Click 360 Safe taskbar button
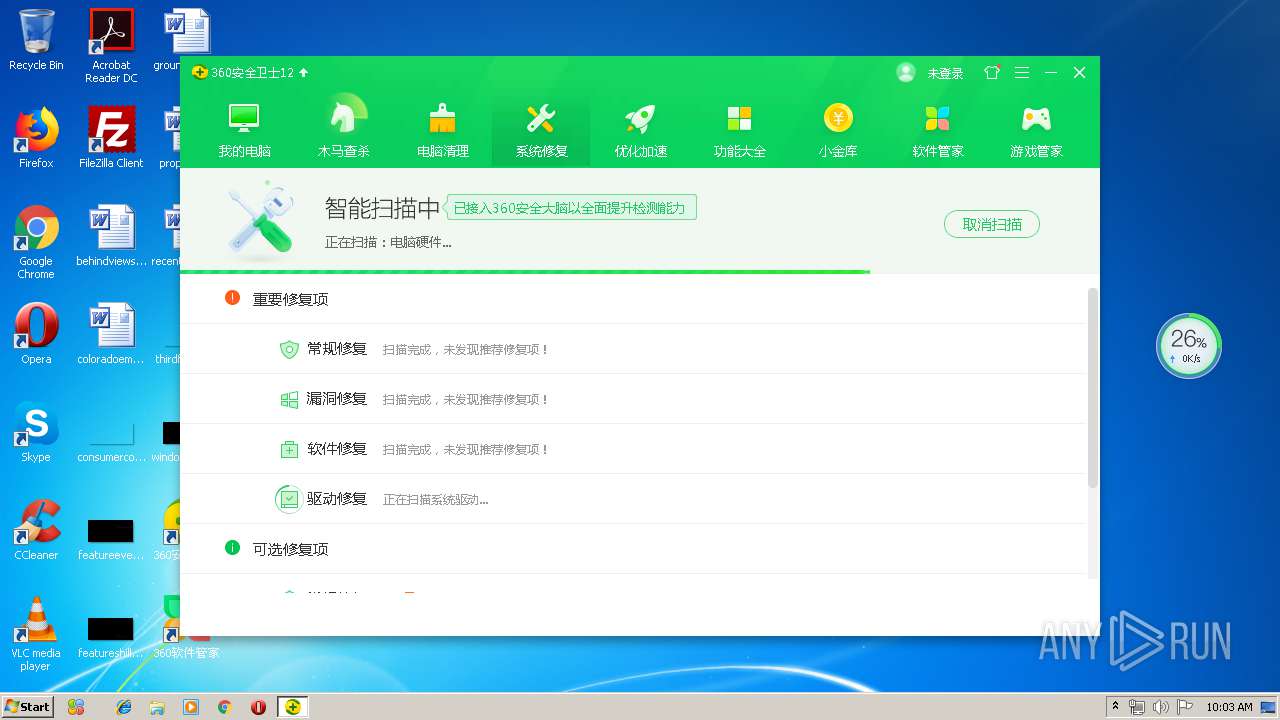1280x720 pixels. [x=292, y=707]
